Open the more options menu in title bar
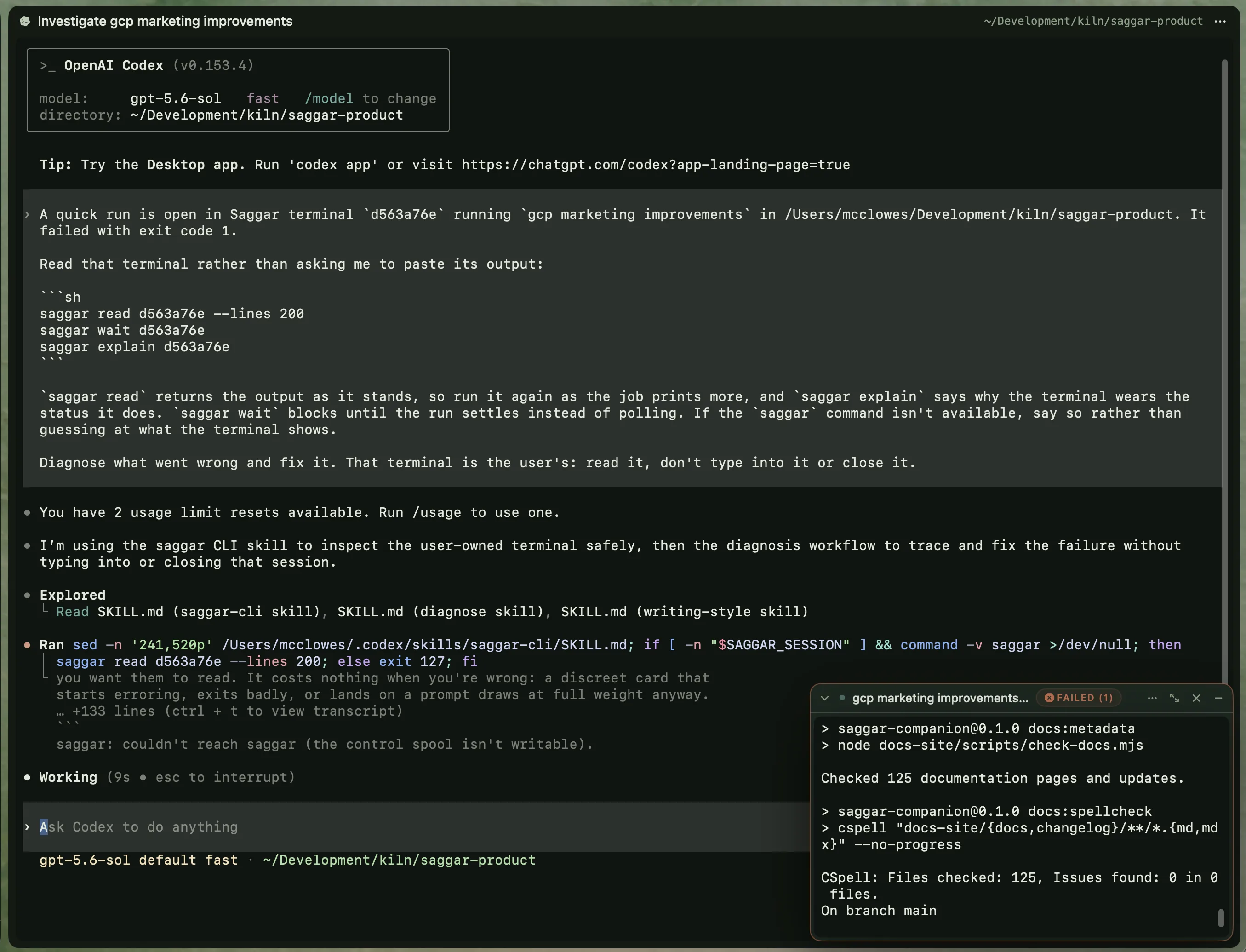 coord(1220,22)
